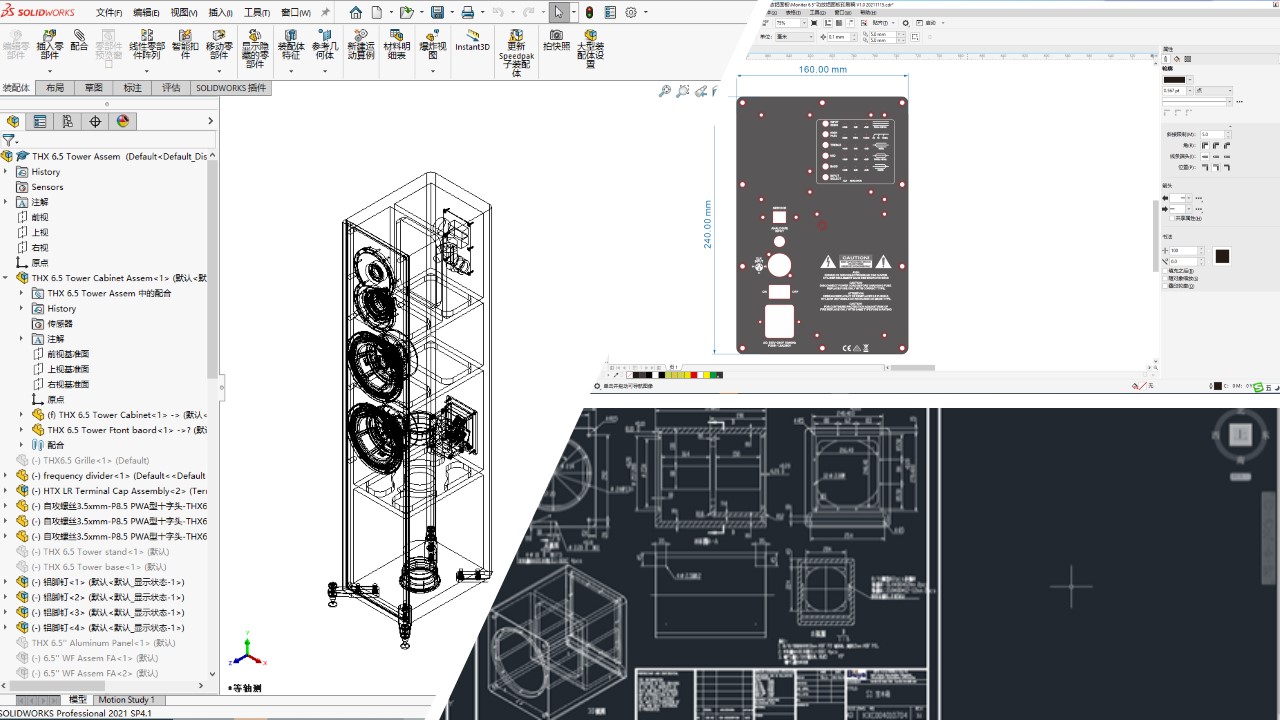This screenshot has height=720, width=1280.
Task: Enable the 填充之后 checkbox
Action: [x=1165, y=270]
